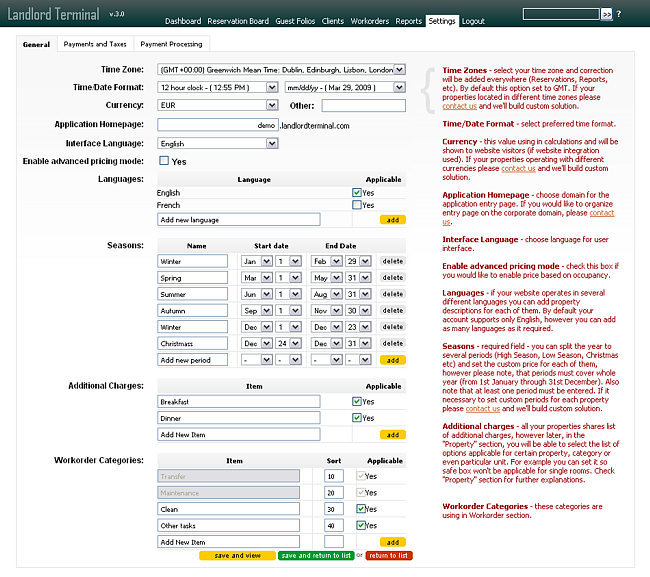Go to Reservation Board
The image size is (650, 577).
point(238,21)
